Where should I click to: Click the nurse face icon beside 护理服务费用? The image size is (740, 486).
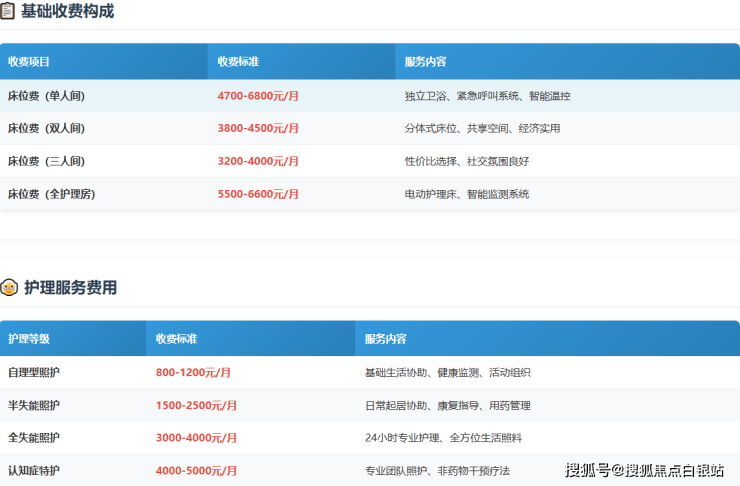(9, 287)
